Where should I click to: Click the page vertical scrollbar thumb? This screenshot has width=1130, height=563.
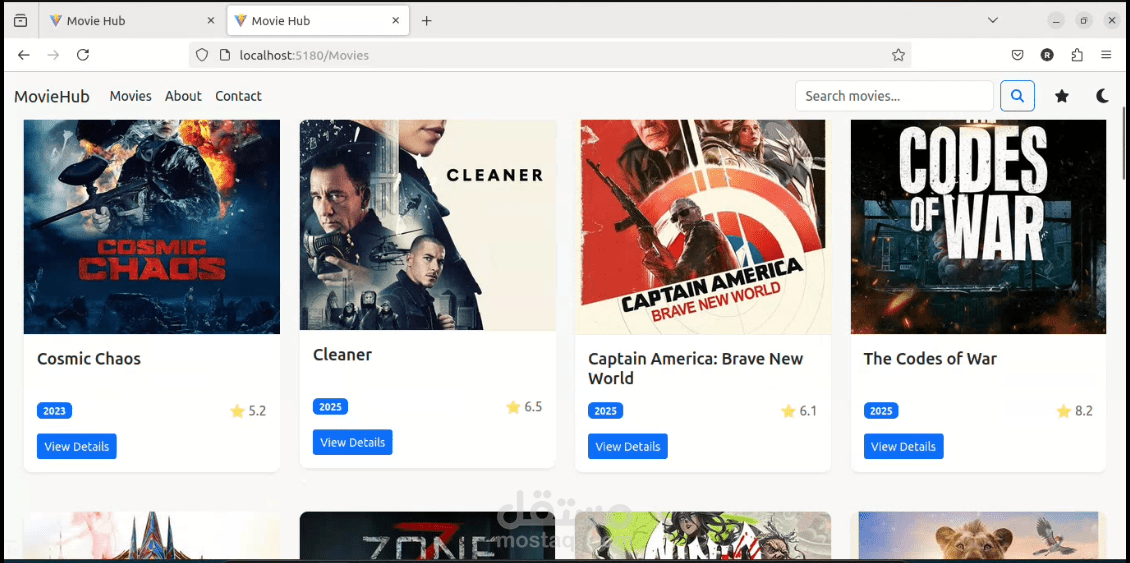tap(1124, 143)
